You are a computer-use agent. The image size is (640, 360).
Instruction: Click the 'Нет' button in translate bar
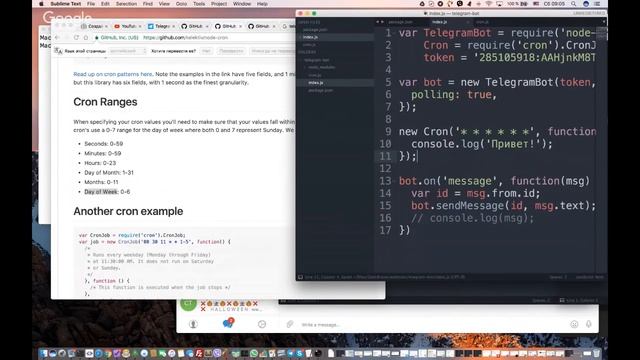click(x=207, y=51)
